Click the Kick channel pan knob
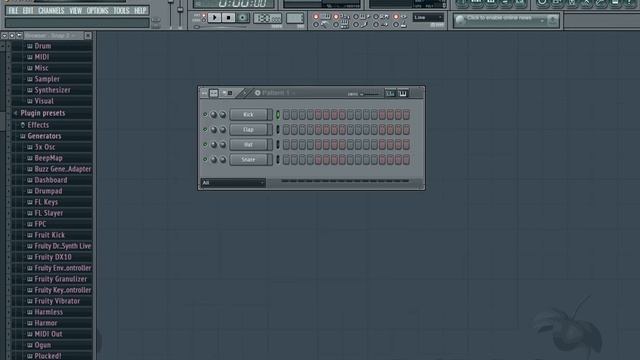Screen dimensions: 640x360 (x=213, y=115)
